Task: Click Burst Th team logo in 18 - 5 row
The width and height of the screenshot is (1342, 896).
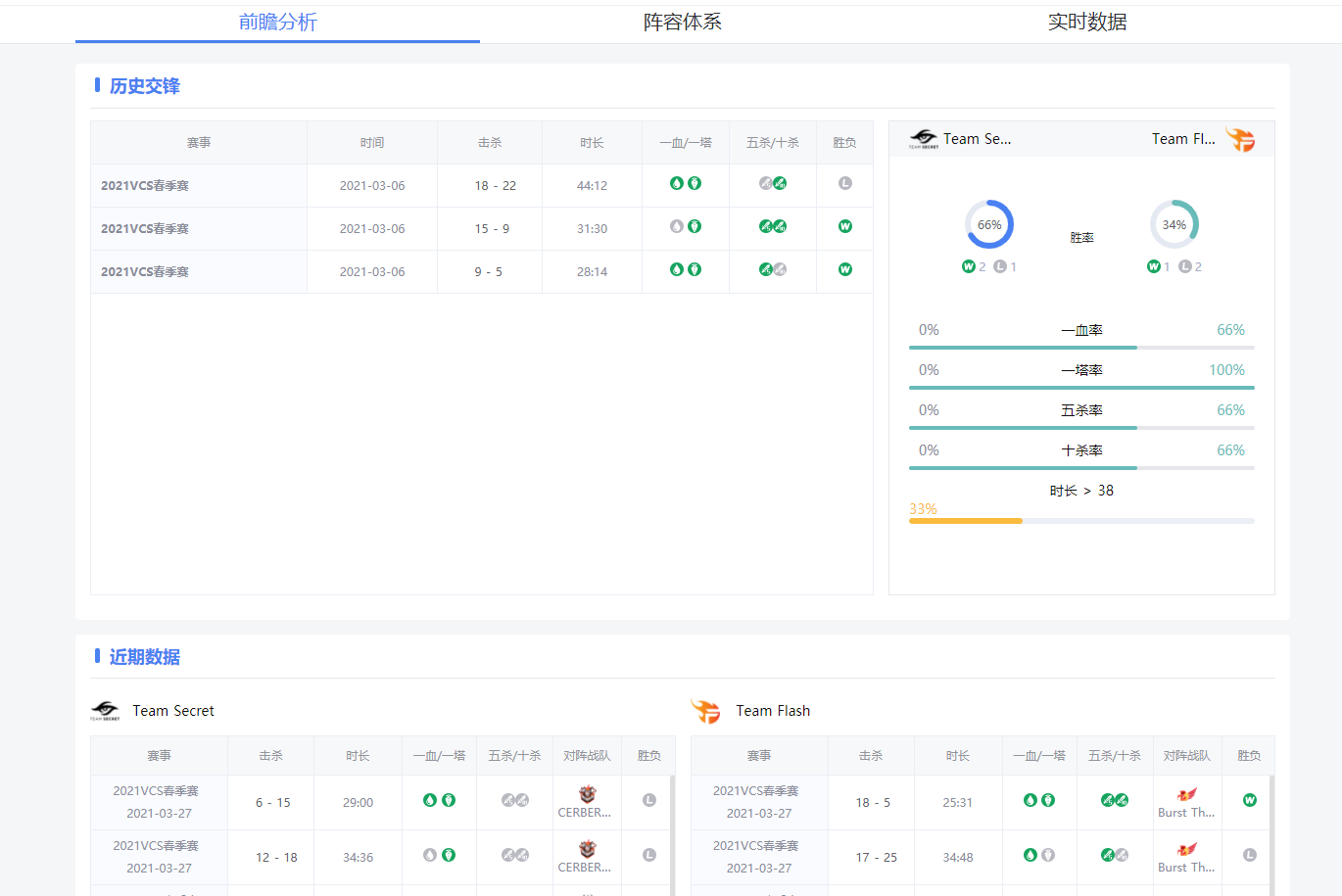Action: pyautogui.click(x=1187, y=794)
